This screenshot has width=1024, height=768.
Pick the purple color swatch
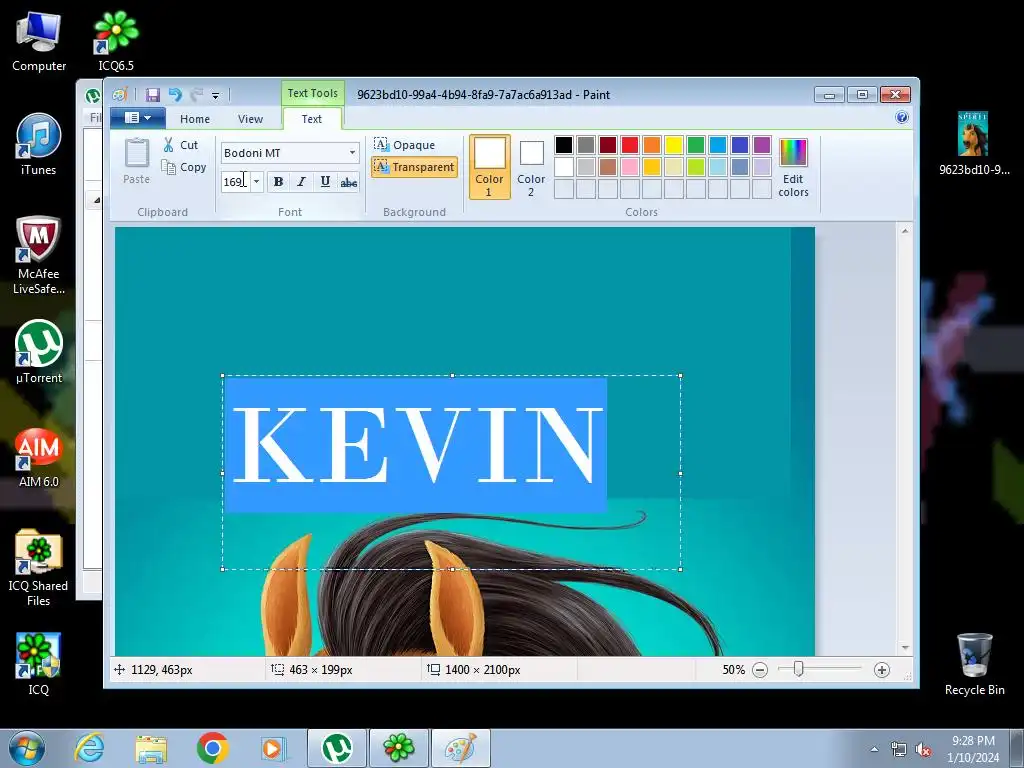pyautogui.click(x=761, y=144)
